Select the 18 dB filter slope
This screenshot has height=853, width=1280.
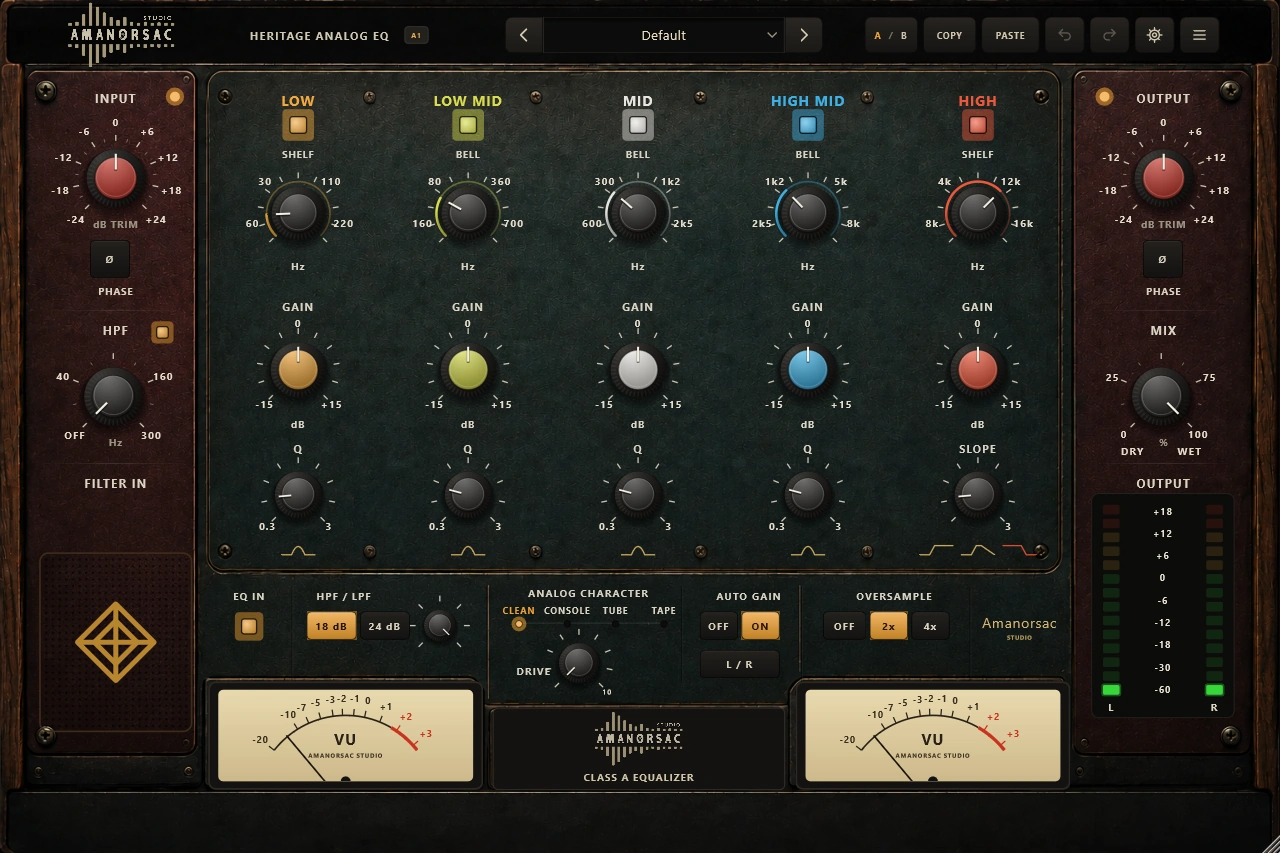coord(331,626)
